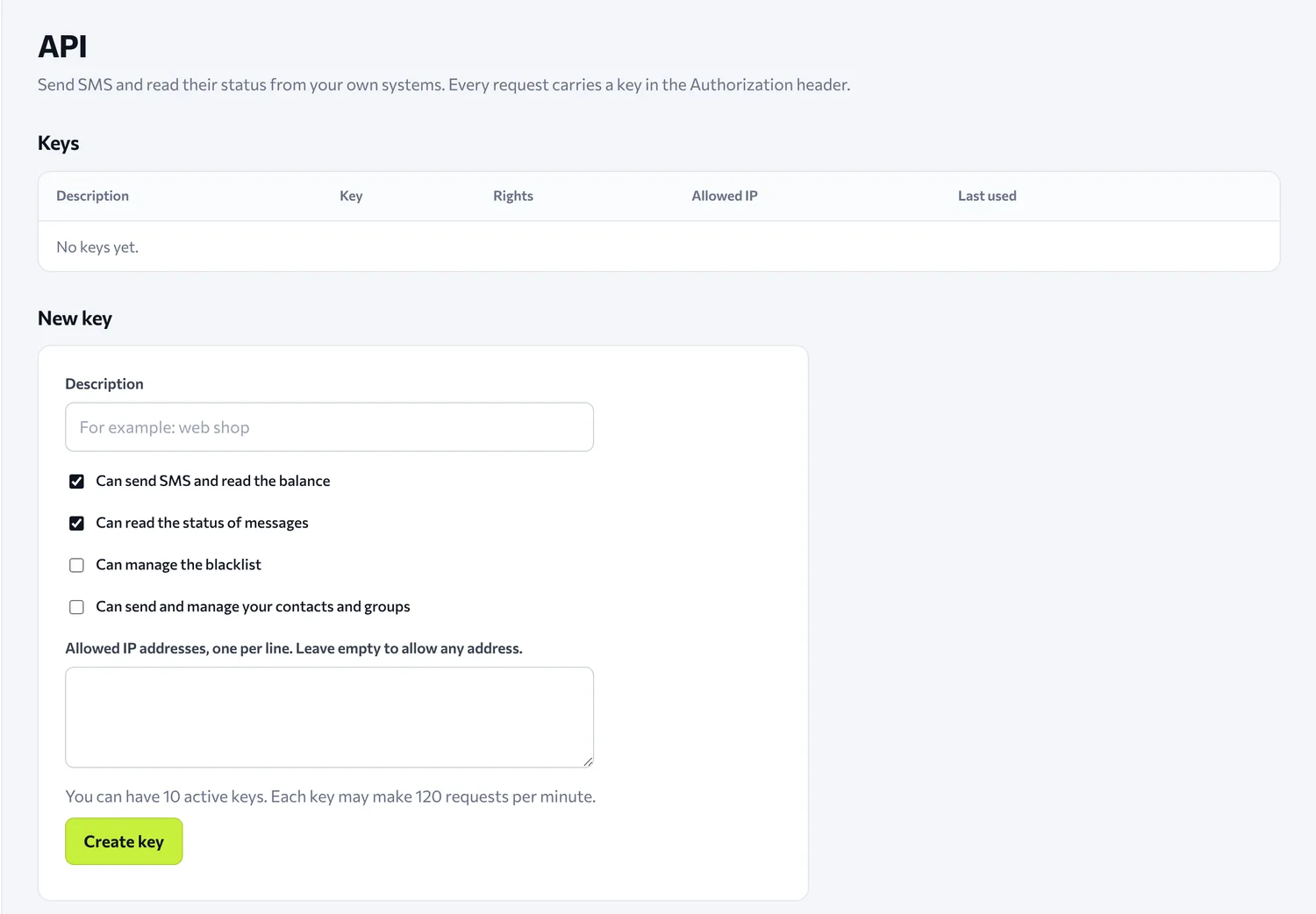Screen dimensions: 1316x914
Task: Click the Last used column header
Action: pyautogui.click(x=987, y=196)
